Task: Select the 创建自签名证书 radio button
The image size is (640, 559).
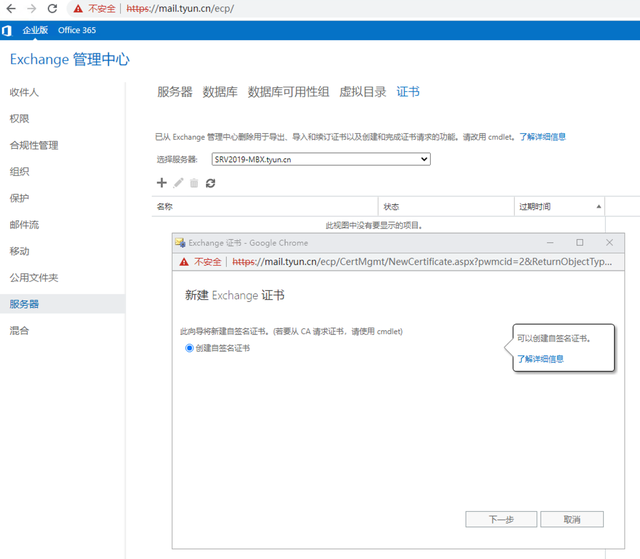Action: pos(189,348)
